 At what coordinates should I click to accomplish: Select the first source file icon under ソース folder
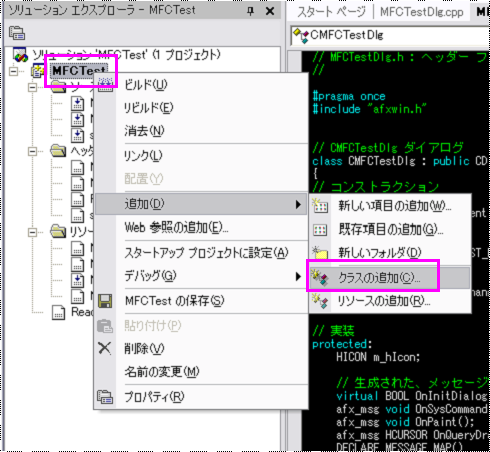tap(77, 104)
